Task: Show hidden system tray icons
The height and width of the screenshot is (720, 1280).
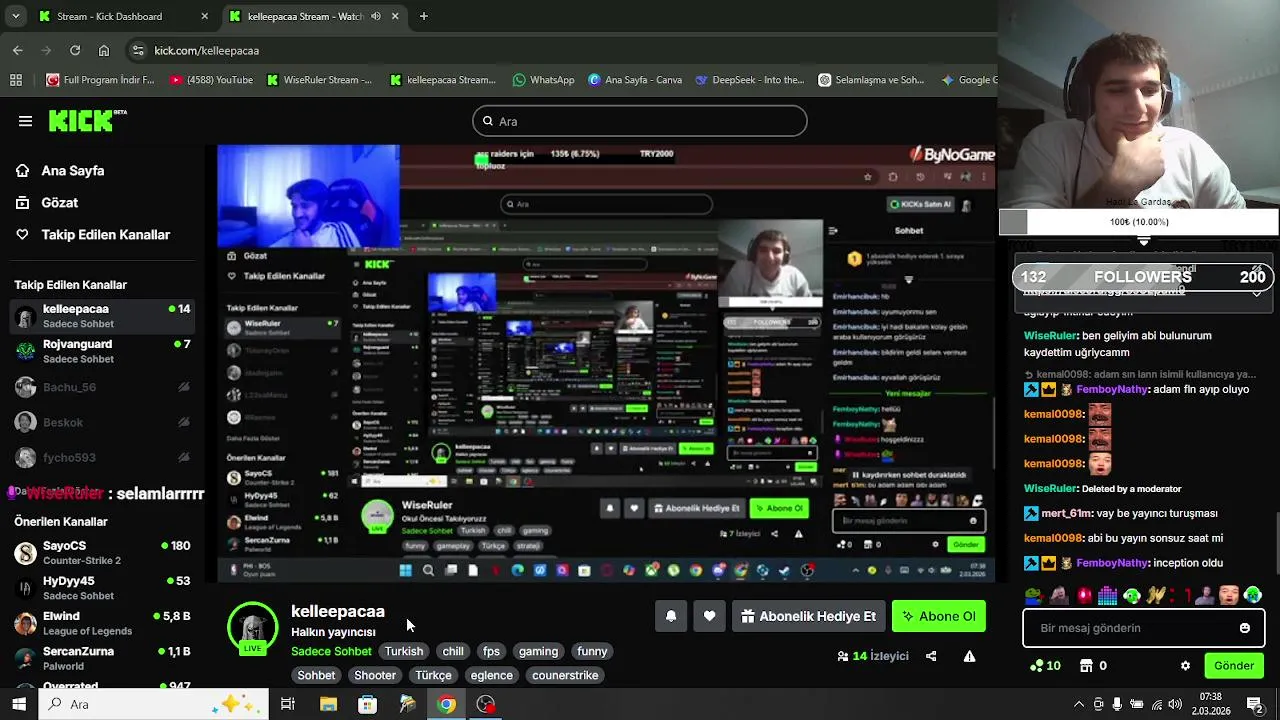Action: (x=1078, y=704)
